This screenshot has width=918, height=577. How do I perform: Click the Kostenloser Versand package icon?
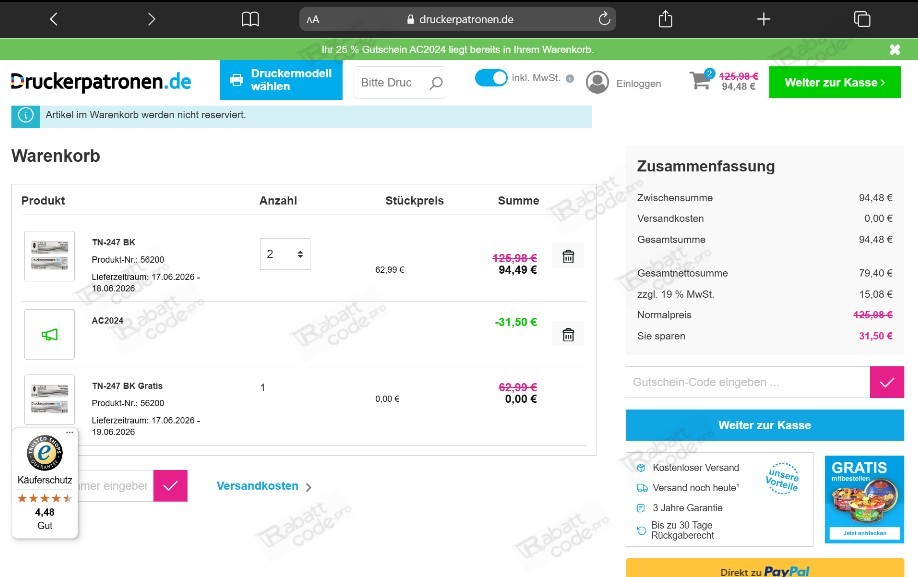click(x=641, y=468)
